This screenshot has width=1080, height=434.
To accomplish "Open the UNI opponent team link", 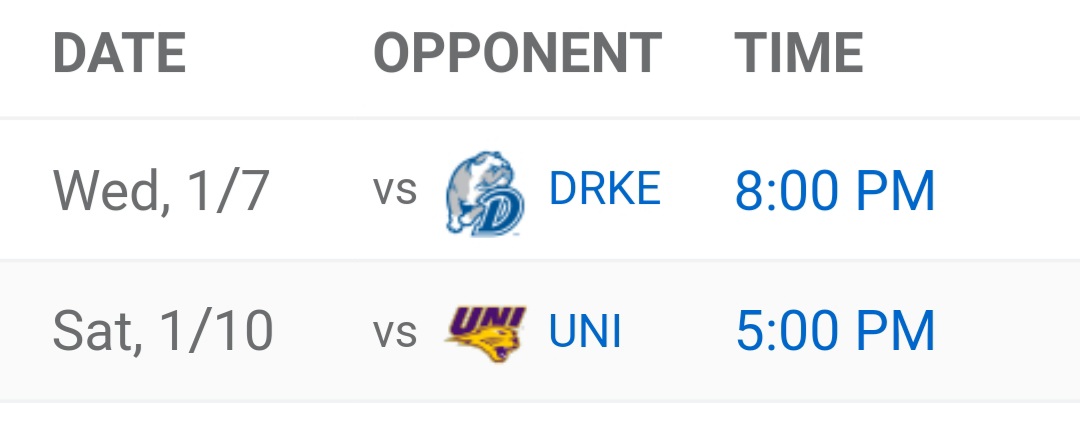I will tap(585, 332).
